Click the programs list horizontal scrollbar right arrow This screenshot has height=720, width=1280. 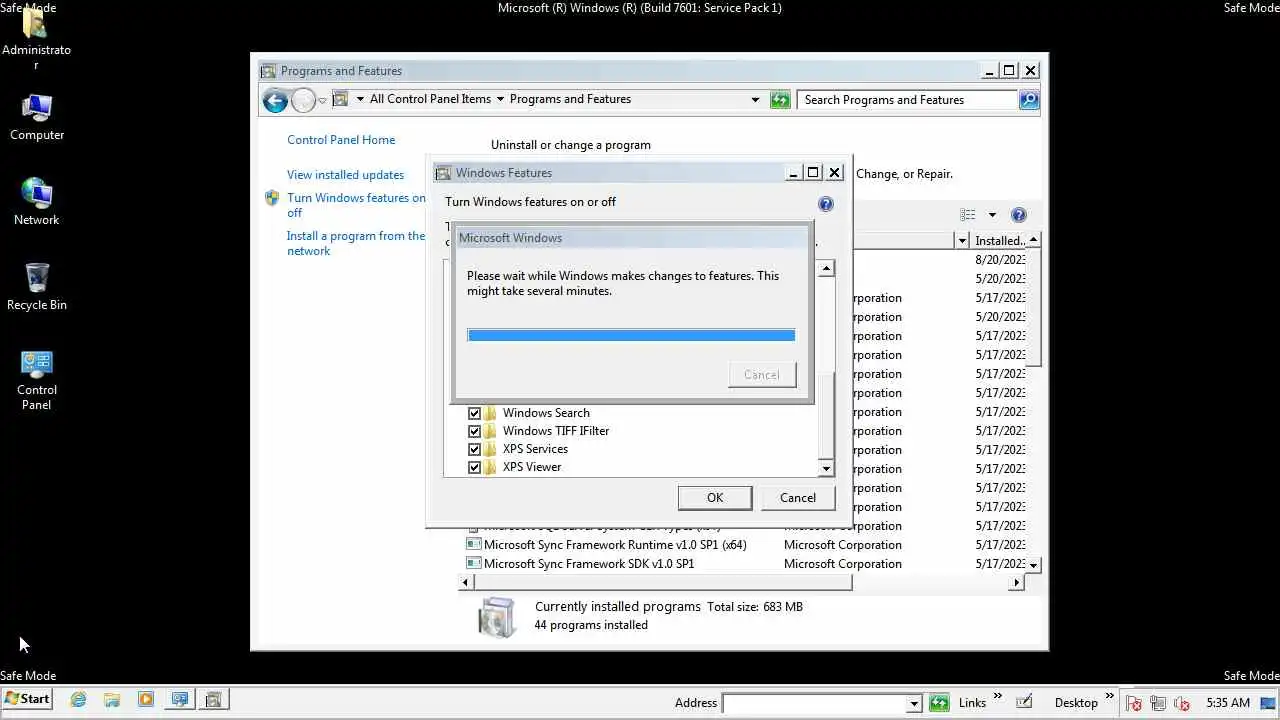1017,582
